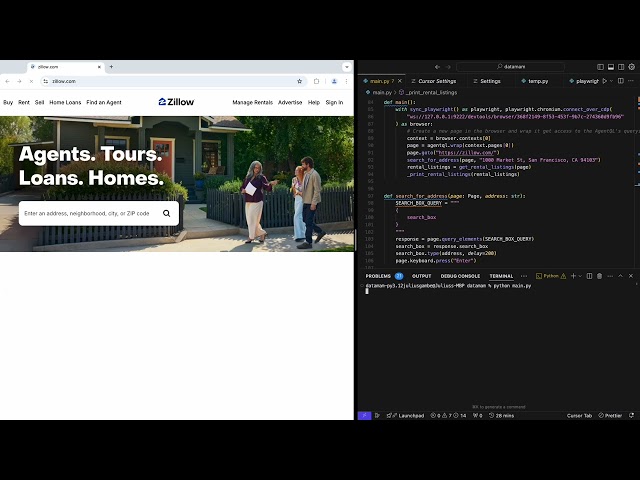The height and width of the screenshot is (480, 640).
Task: Stop loading the Zillow page
Action: [31, 81]
